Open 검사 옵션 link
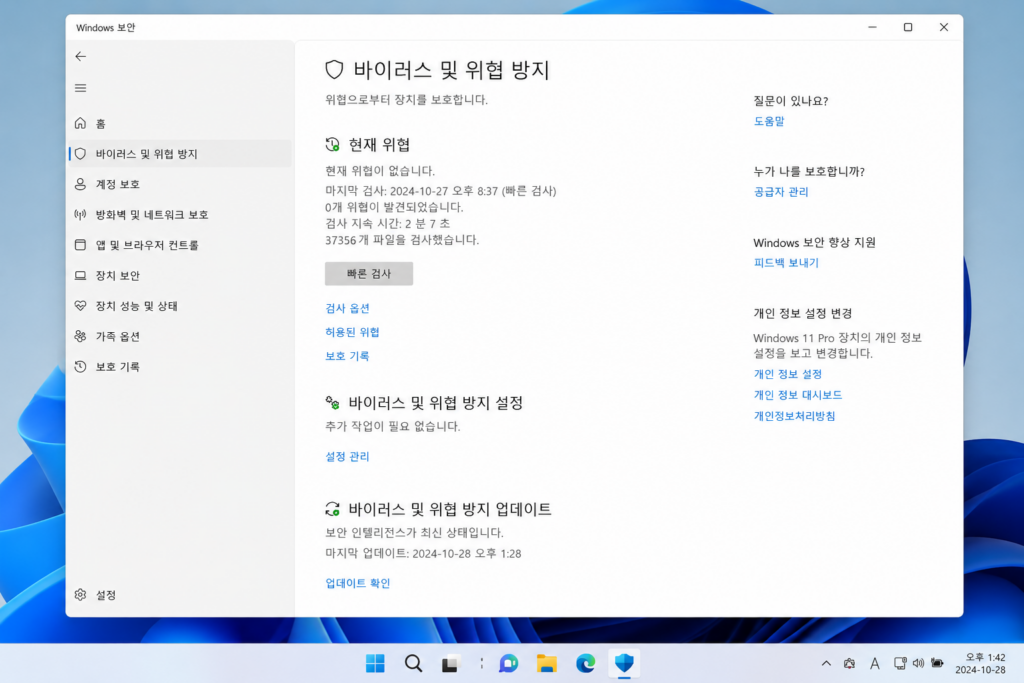1024x683 pixels. [347, 308]
